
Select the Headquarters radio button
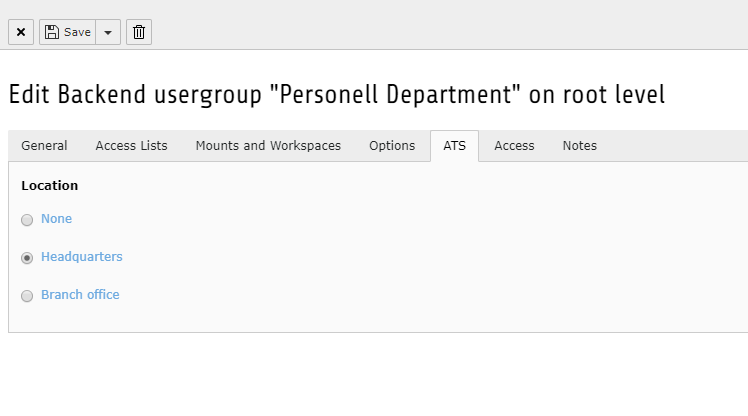pyautogui.click(x=27, y=258)
